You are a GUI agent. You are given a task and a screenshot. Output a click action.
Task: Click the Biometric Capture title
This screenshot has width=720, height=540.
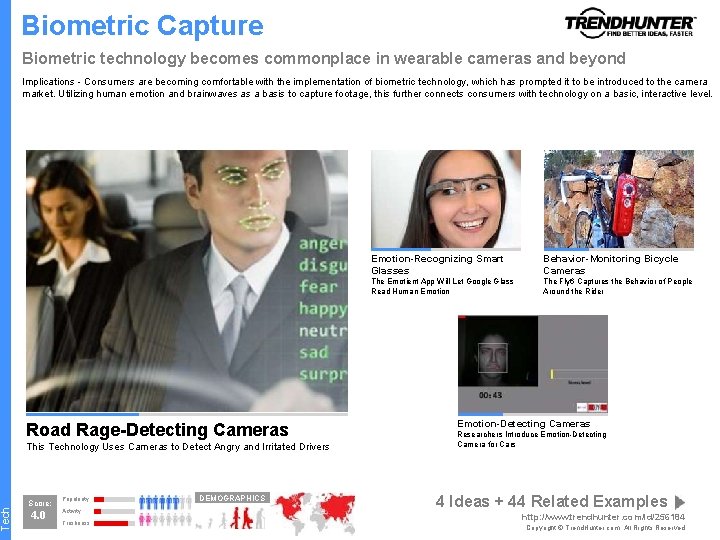click(142, 25)
